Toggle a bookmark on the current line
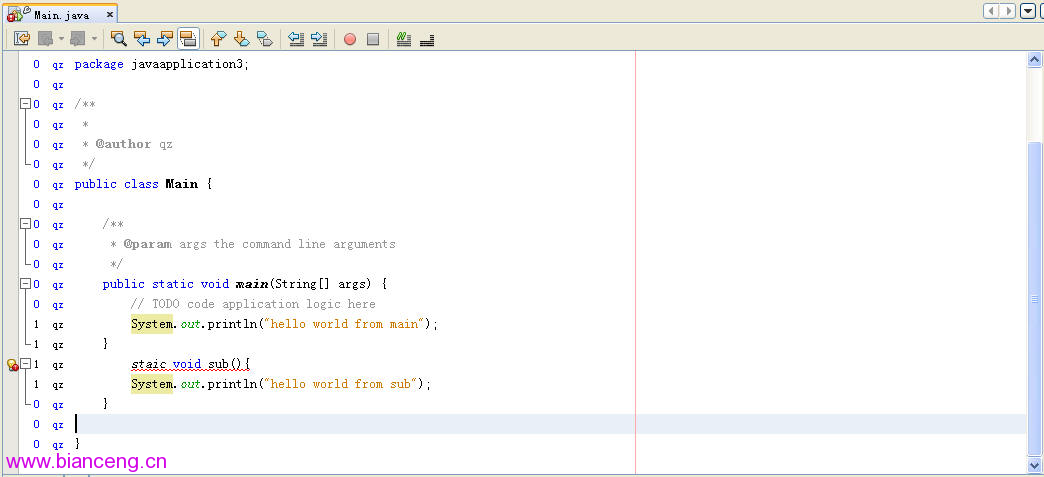This screenshot has height=477, width=1044. point(264,39)
